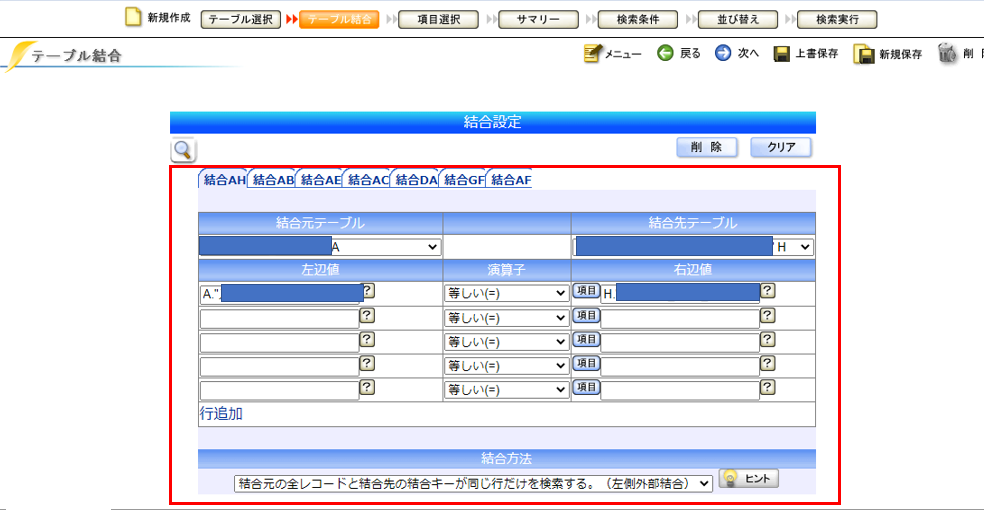This screenshot has width=984, height=510.
Task: Click the third row 項目 button
Action: (586, 339)
